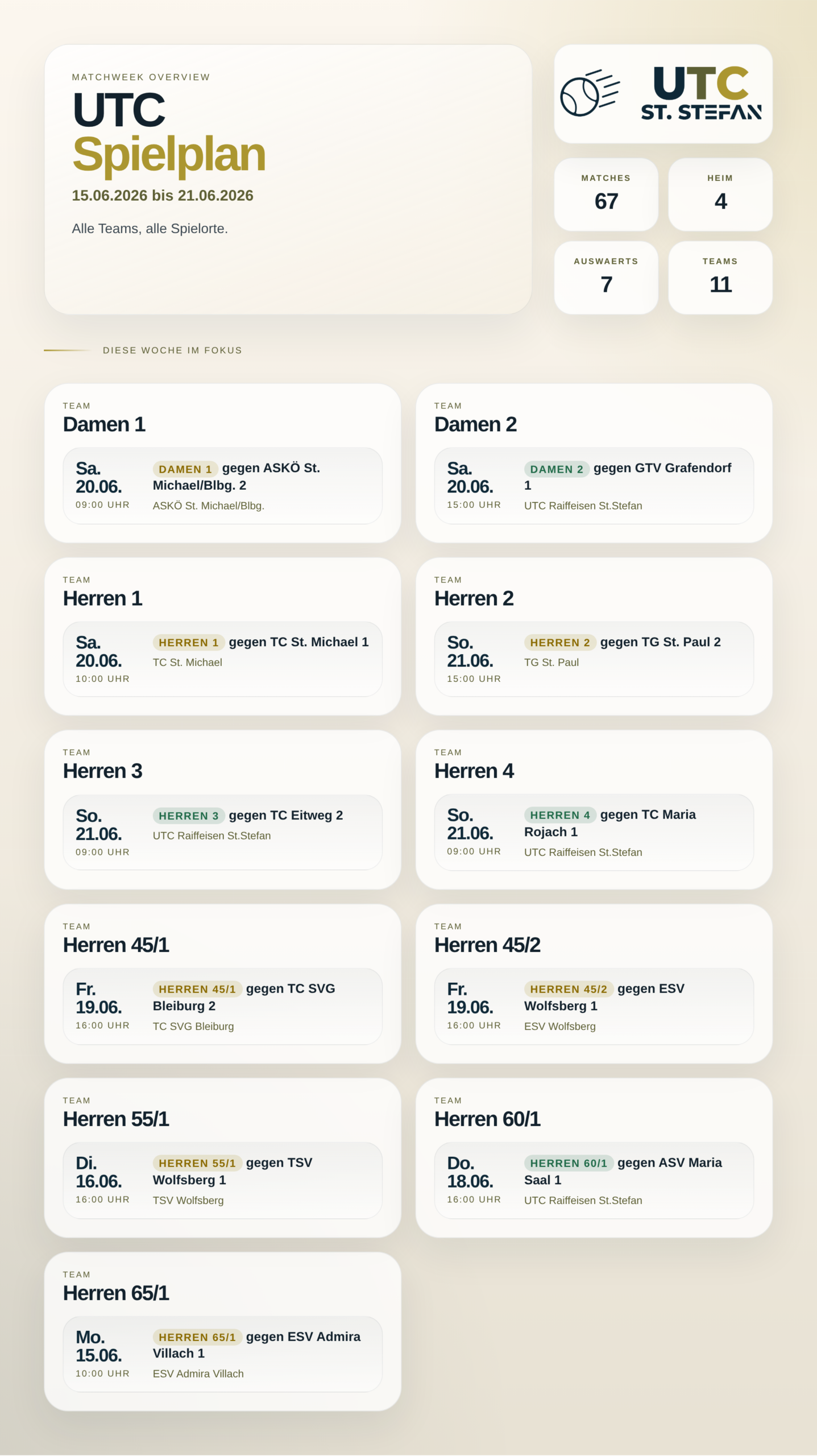Open the Damen 1 team heading

coord(104,424)
